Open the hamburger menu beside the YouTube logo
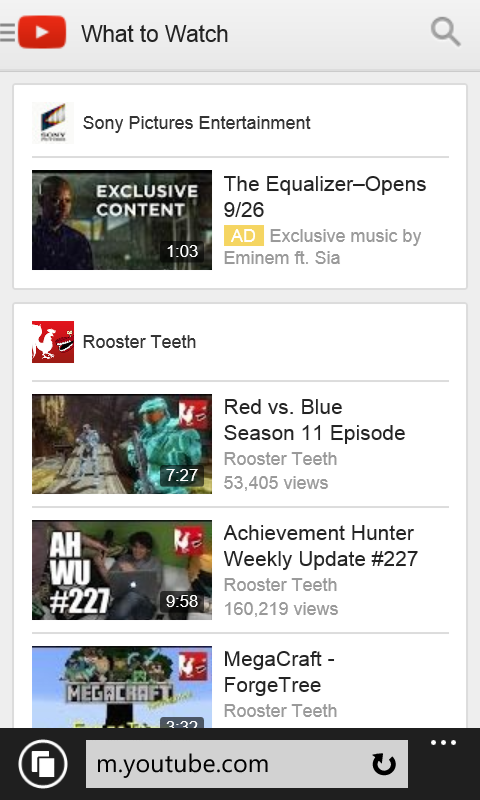 pos(7,33)
